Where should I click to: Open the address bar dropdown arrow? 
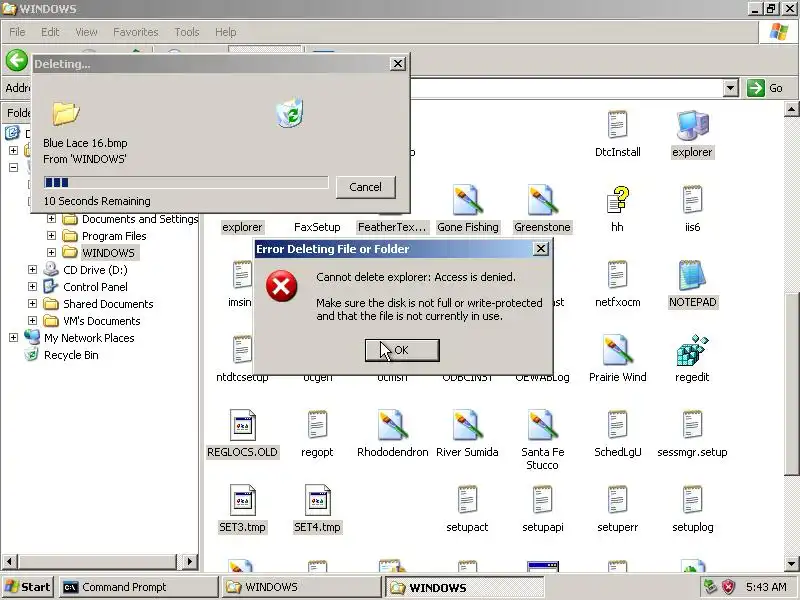click(x=731, y=88)
